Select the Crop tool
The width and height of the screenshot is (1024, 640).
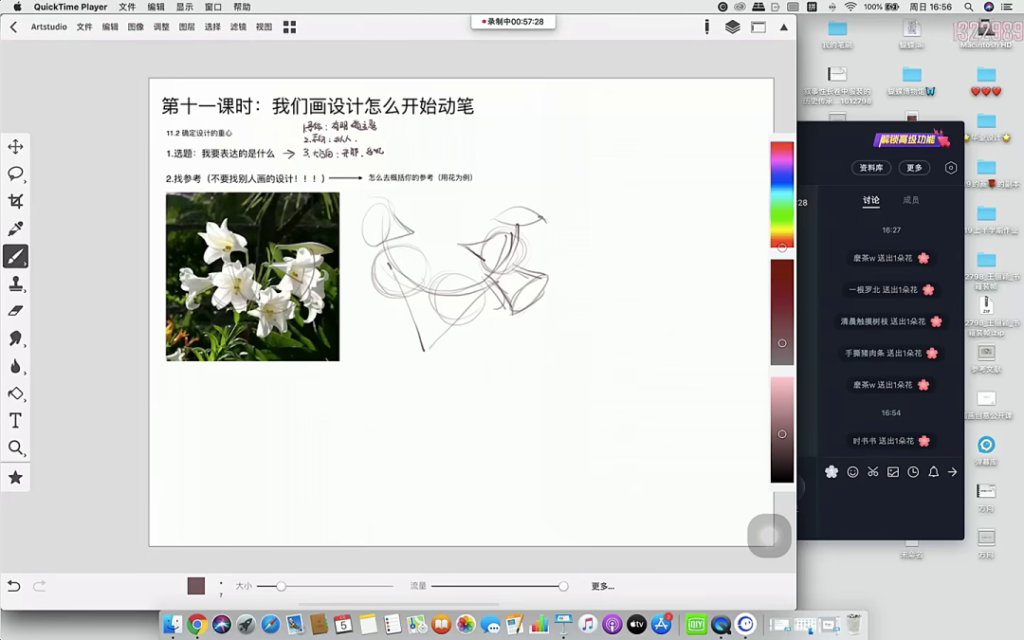pos(16,201)
